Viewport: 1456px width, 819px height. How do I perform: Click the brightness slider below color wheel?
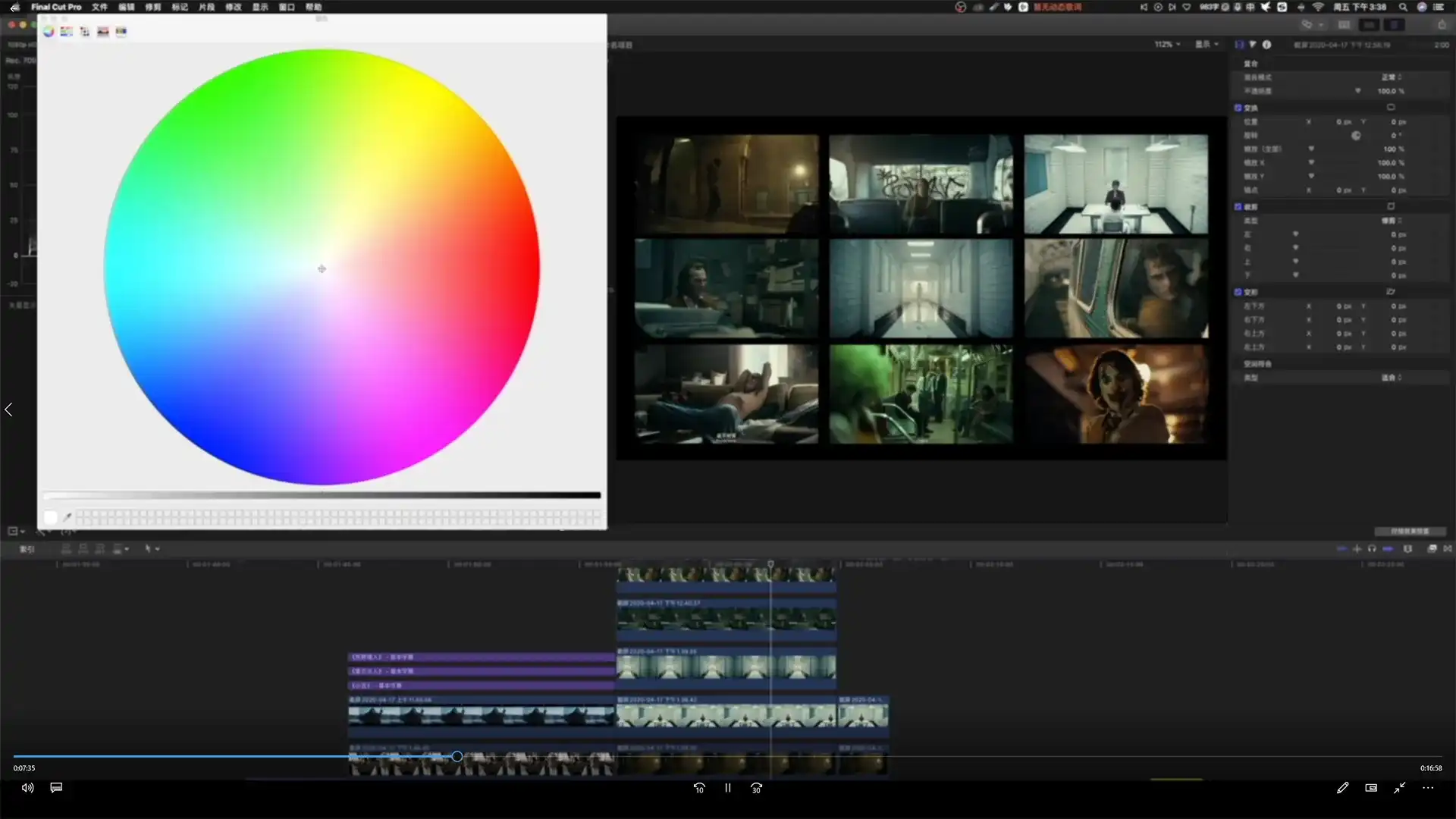322,496
